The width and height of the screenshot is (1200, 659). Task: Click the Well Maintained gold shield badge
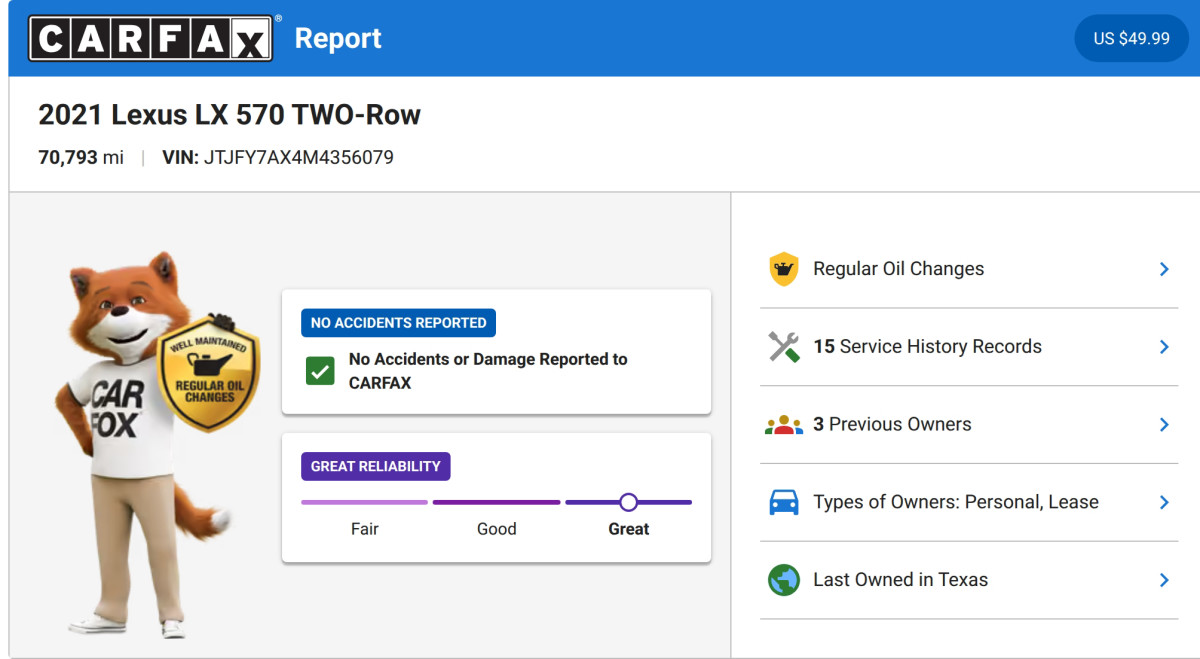(209, 372)
